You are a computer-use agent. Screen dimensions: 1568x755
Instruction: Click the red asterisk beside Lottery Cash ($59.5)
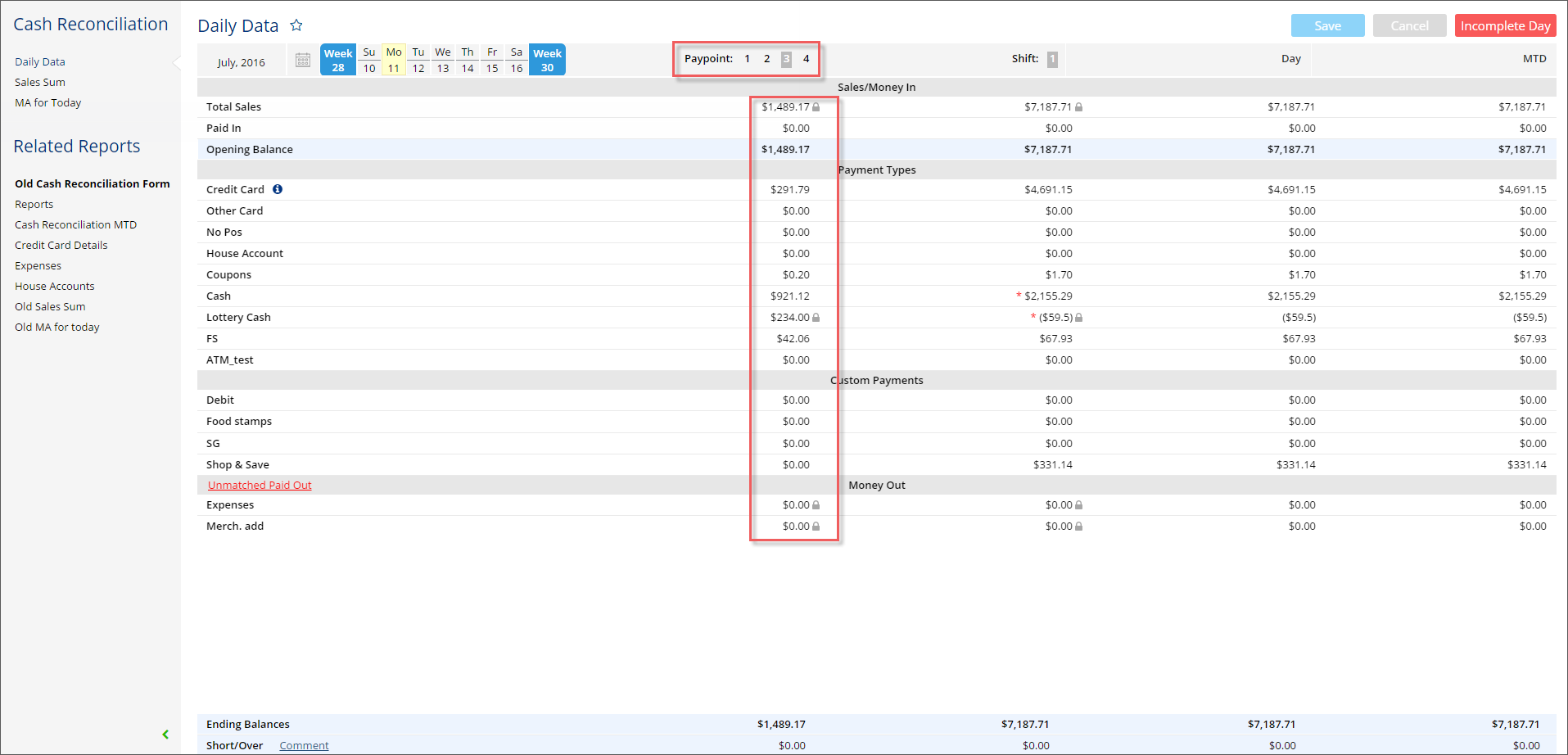(1033, 317)
